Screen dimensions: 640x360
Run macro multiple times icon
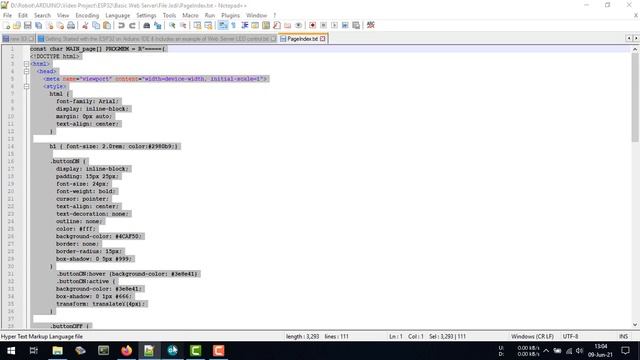pyautogui.click(x=345, y=25)
